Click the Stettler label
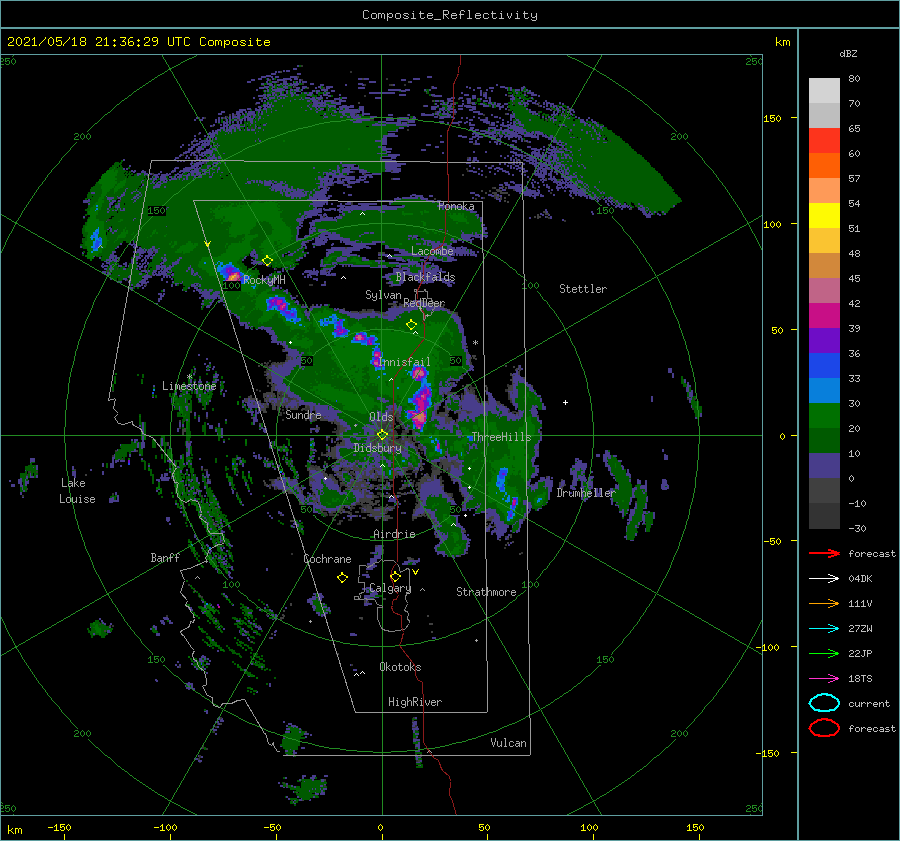 pyautogui.click(x=583, y=289)
